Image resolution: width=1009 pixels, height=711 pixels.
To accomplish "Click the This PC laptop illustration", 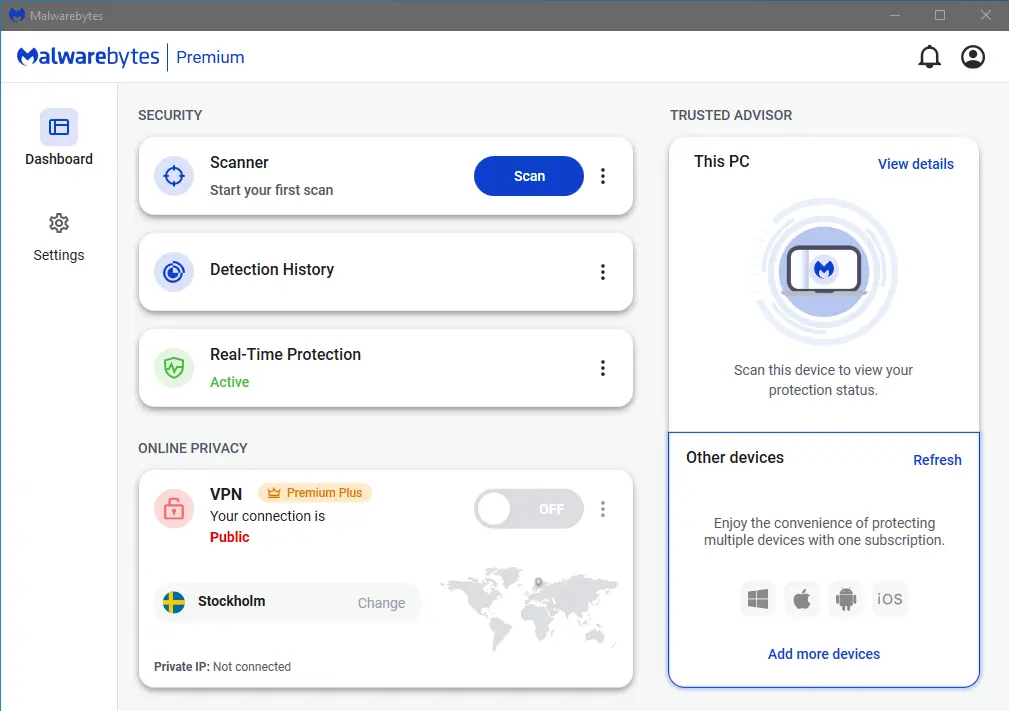I will click(824, 271).
